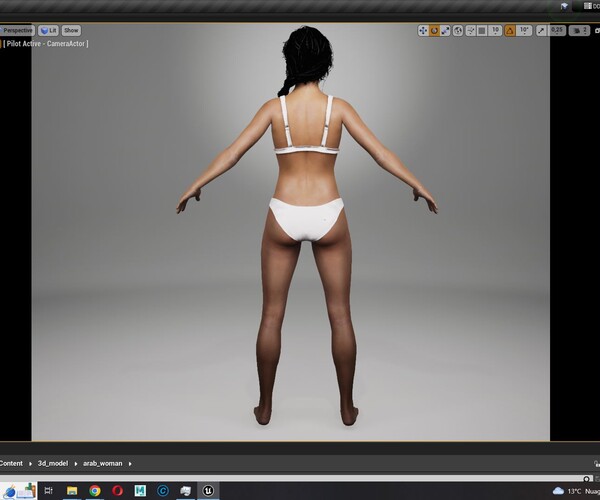Click the weather cloud tray icon

(x=559, y=491)
